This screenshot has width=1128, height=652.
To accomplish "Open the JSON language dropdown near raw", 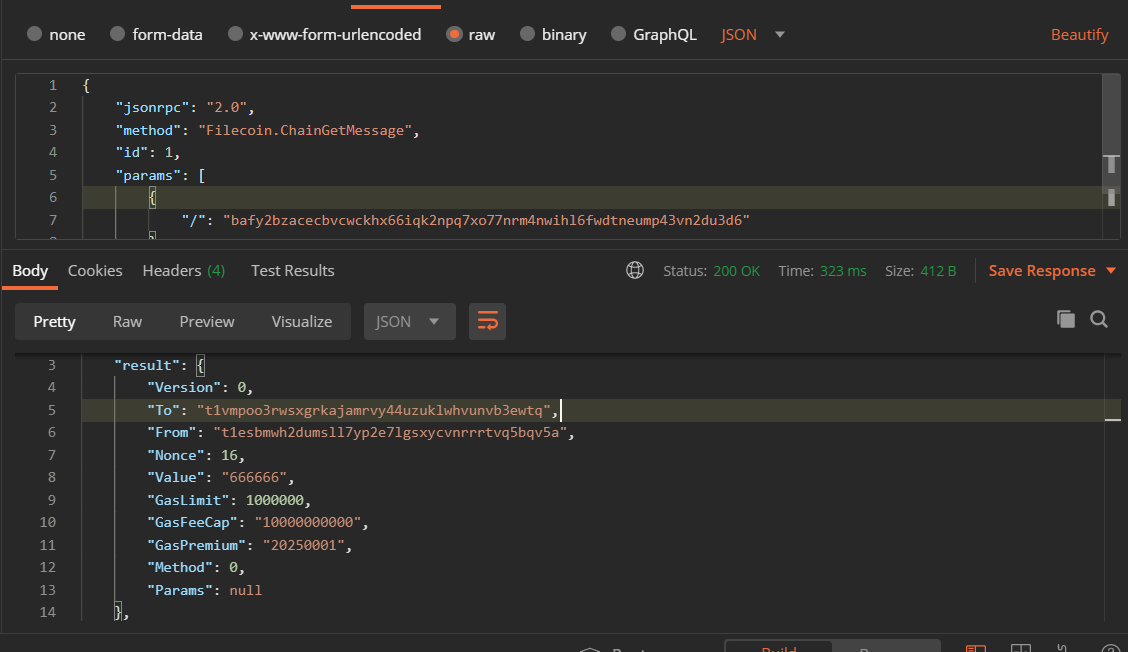I will [752, 33].
